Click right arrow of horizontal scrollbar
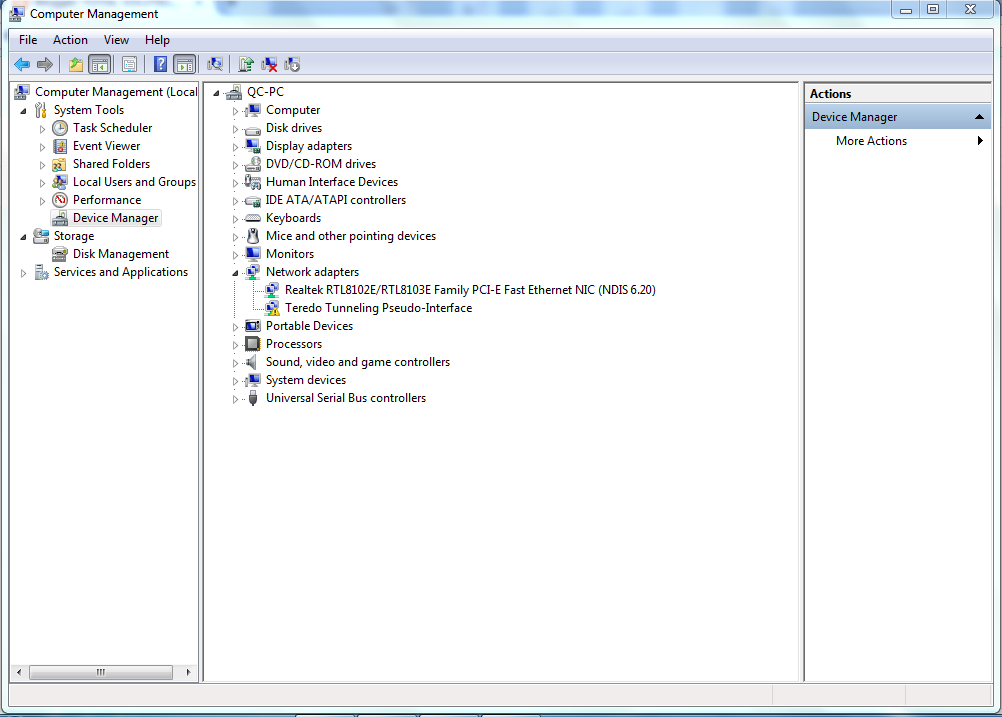Viewport: 1002px width, 717px height. point(188,672)
